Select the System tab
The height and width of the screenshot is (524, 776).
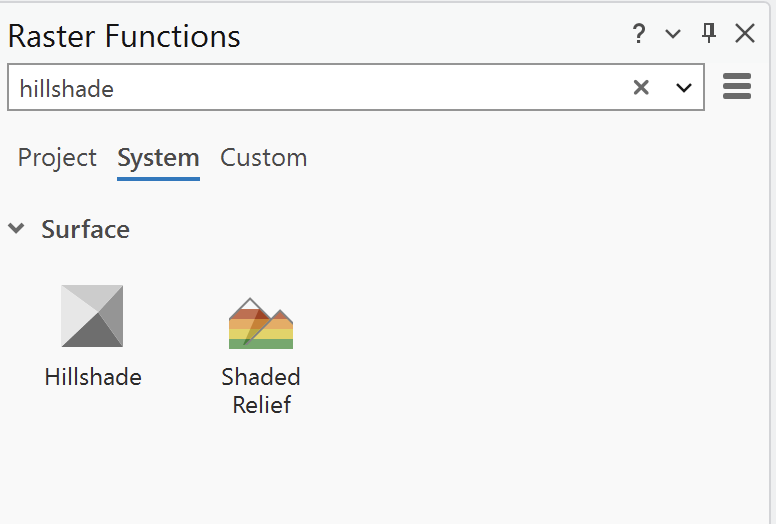pyautogui.click(x=158, y=158)
